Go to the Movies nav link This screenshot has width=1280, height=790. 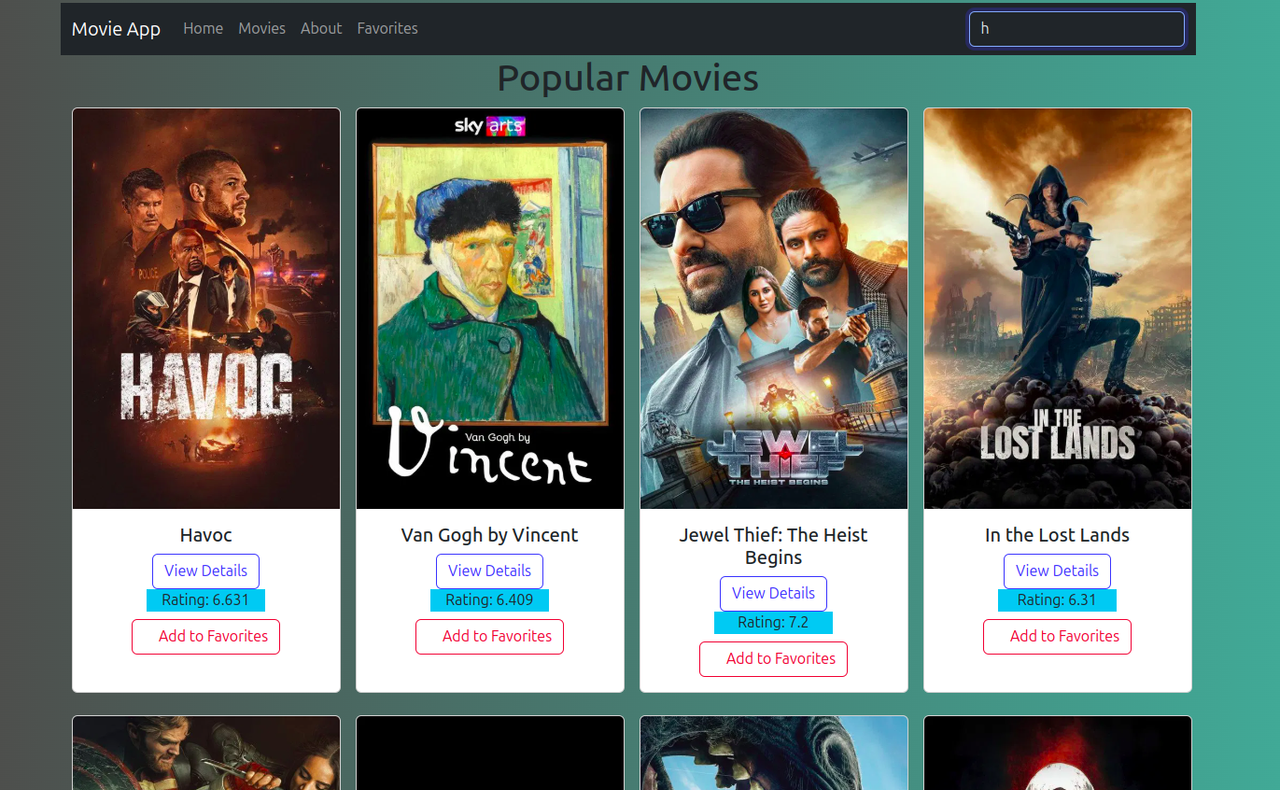(x=262, y=29)
